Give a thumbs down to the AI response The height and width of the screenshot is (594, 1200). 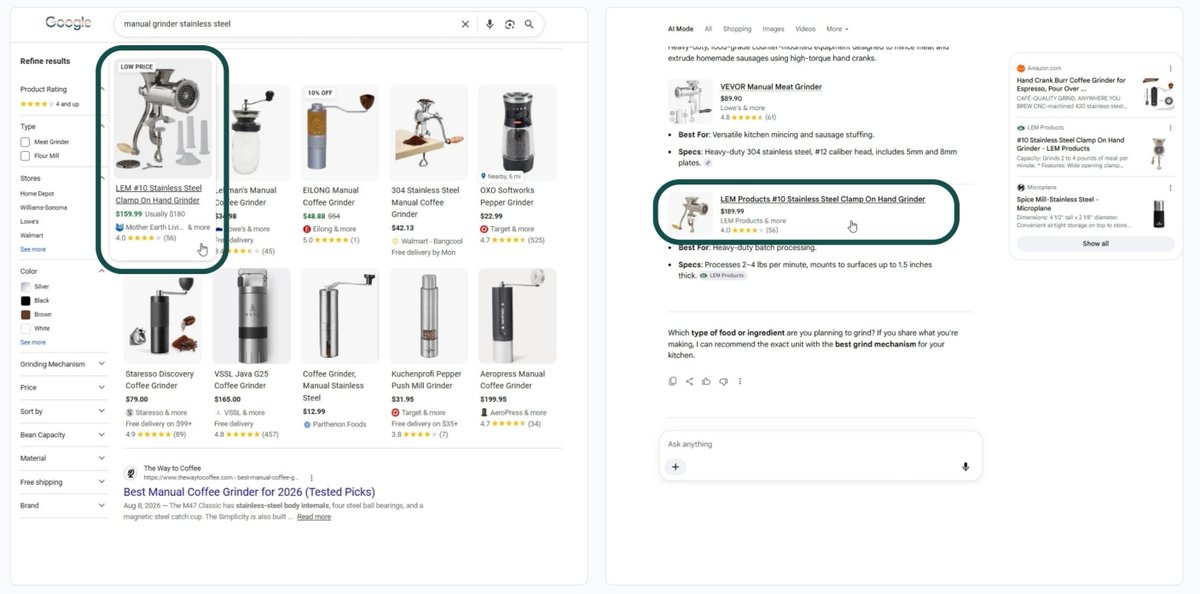(x=722, y=381)
